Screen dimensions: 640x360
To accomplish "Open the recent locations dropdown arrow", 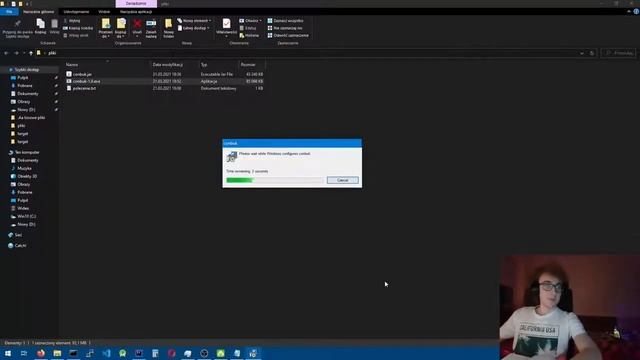I will 24,53.
